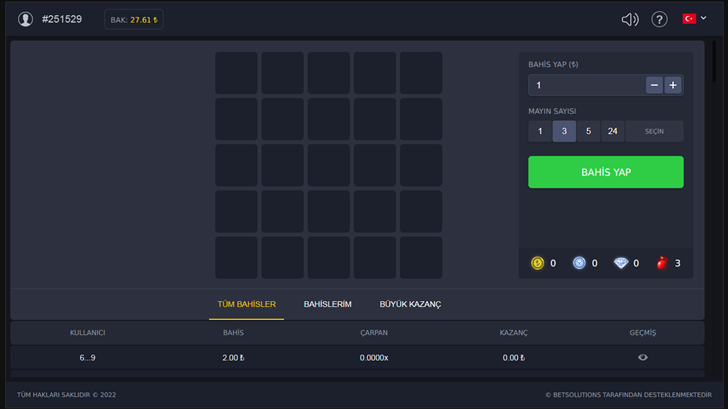Image resolution: width=728 pixels, height=409 pixels.
Task: View history with eye icon for 6...9
Action: pyautogui.click(x=643, y=357)
